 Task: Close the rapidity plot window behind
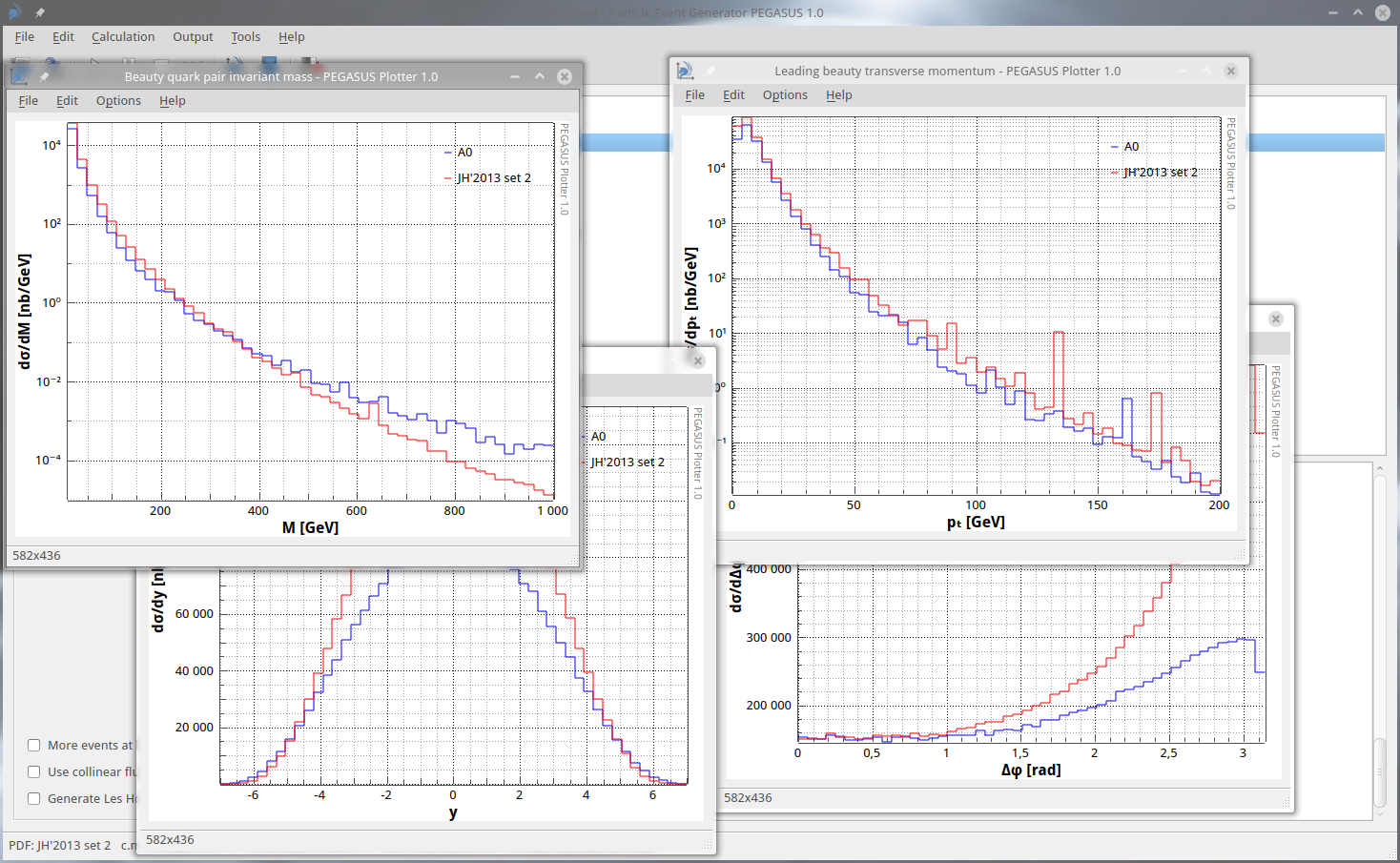tap(698, 360)
